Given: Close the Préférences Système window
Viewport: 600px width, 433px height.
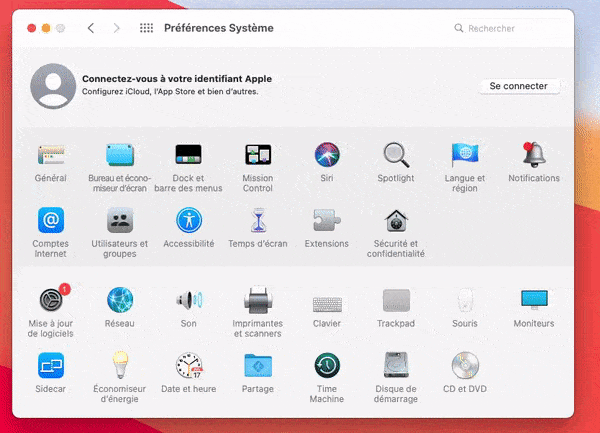Looking at the screenshot, I should [32, 28].
